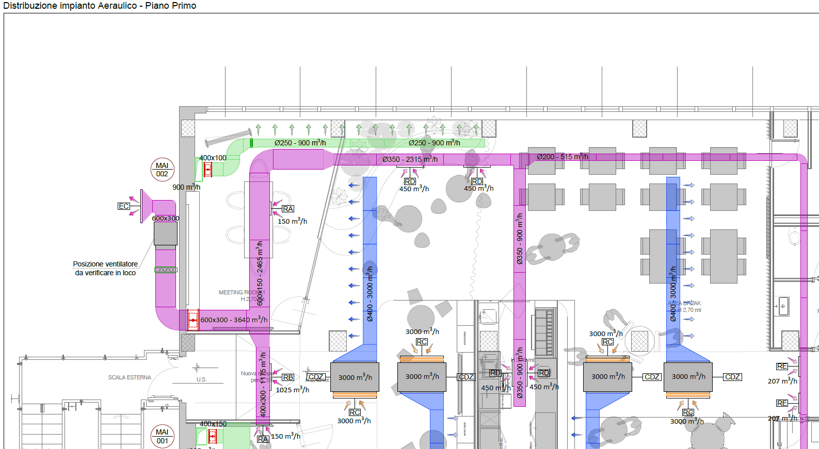Select the red damper symbol below 400x100
Image resolution: width=819 pixels, height=449 pixels.
209,170
